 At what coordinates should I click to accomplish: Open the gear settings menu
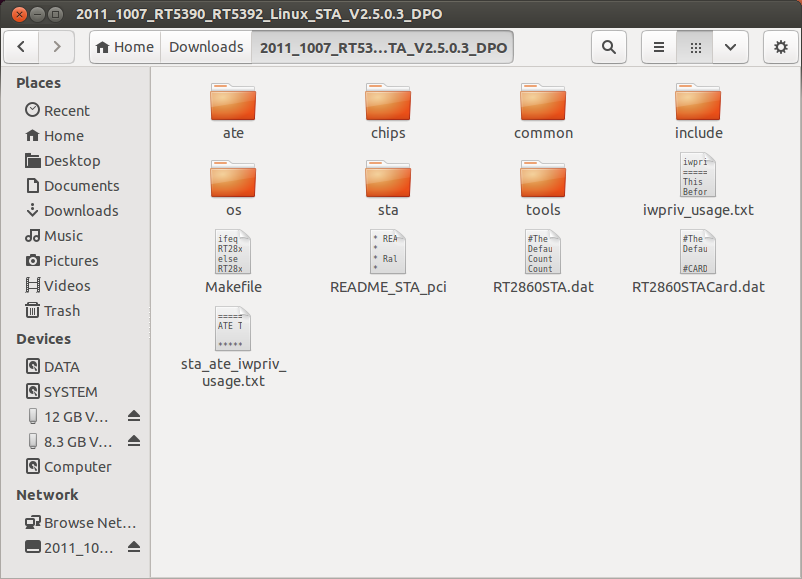coord(781,47)
